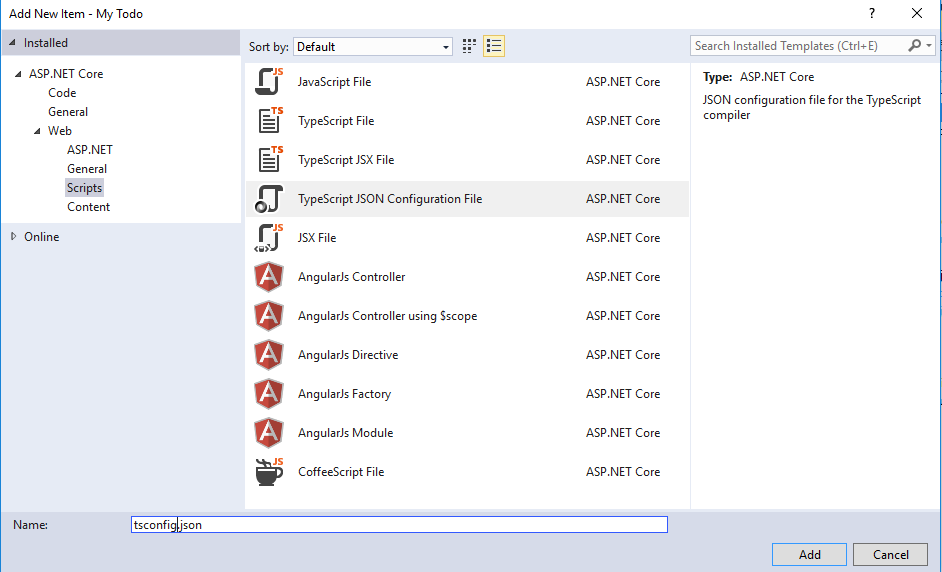Select the JSX File template icon

[x=269, y=238]
